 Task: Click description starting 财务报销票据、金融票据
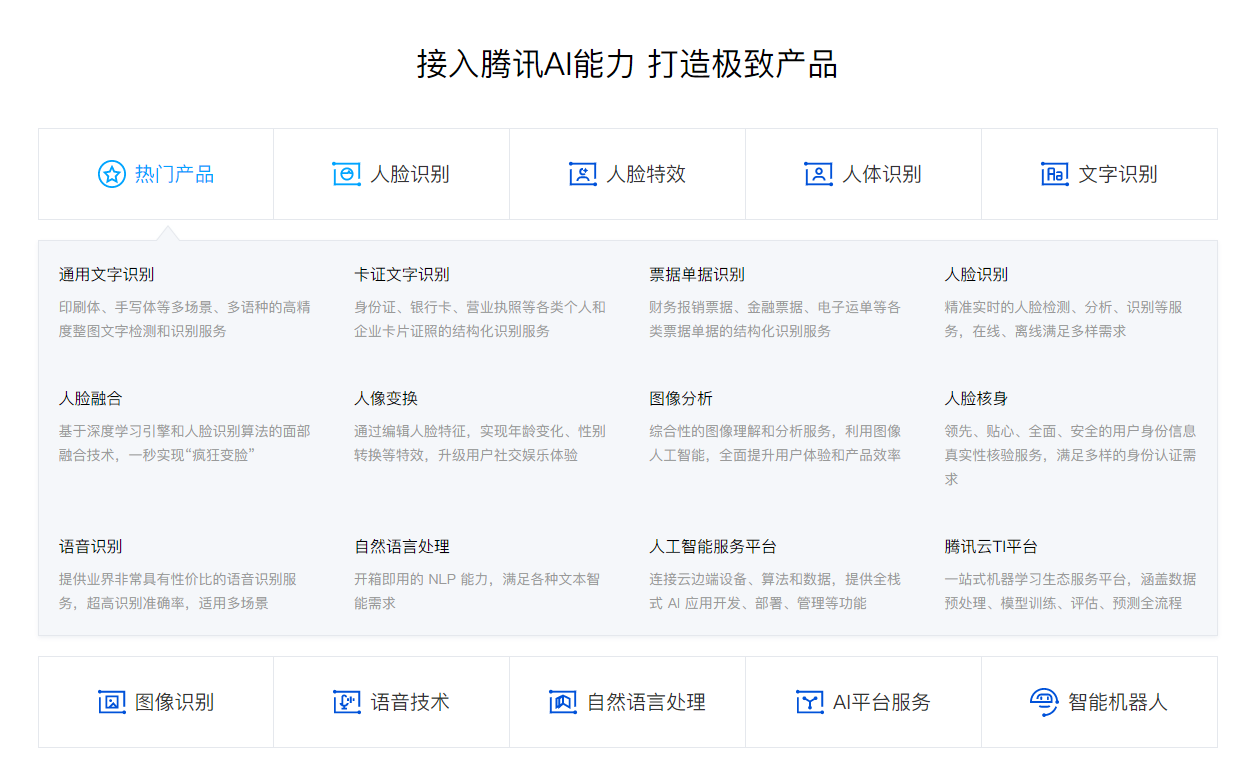[775, 319]
